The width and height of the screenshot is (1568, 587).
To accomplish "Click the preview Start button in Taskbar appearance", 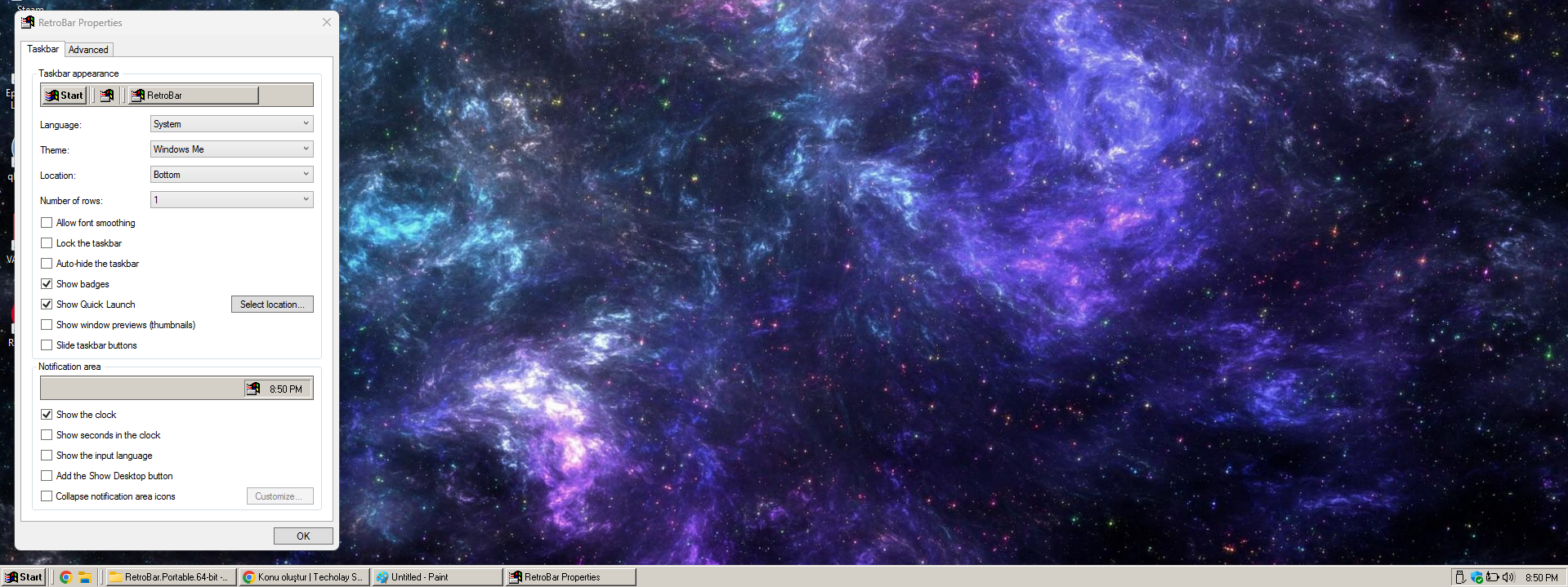I will pyautogui.click(x=65, y=96).
